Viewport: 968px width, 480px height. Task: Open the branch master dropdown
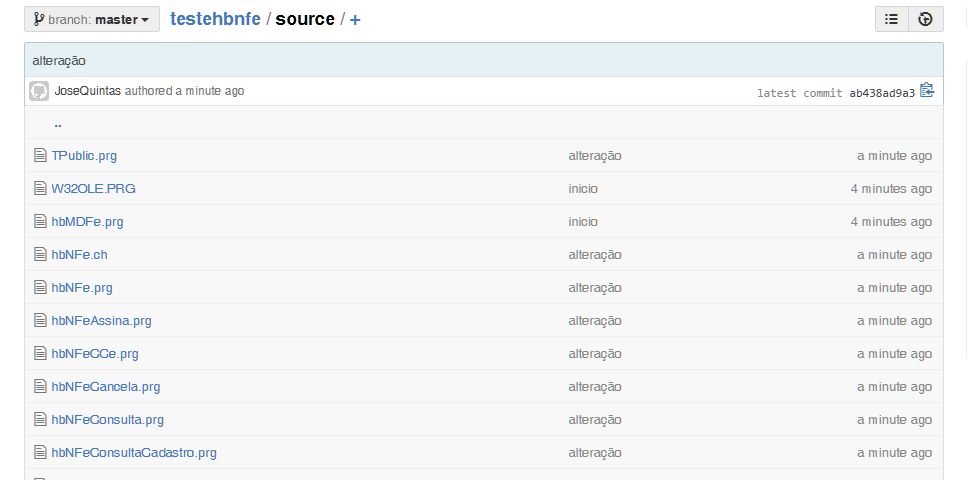[x=92, y=19]
